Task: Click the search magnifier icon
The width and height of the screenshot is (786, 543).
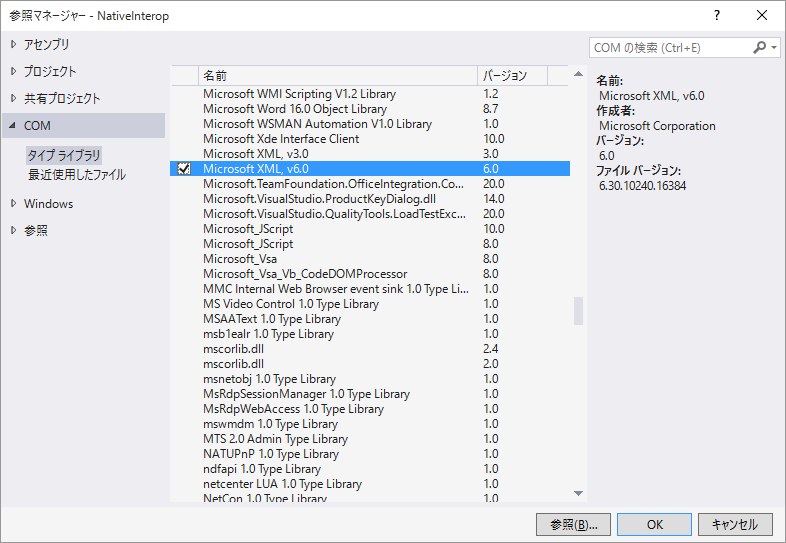Action: tap(759, 48)
